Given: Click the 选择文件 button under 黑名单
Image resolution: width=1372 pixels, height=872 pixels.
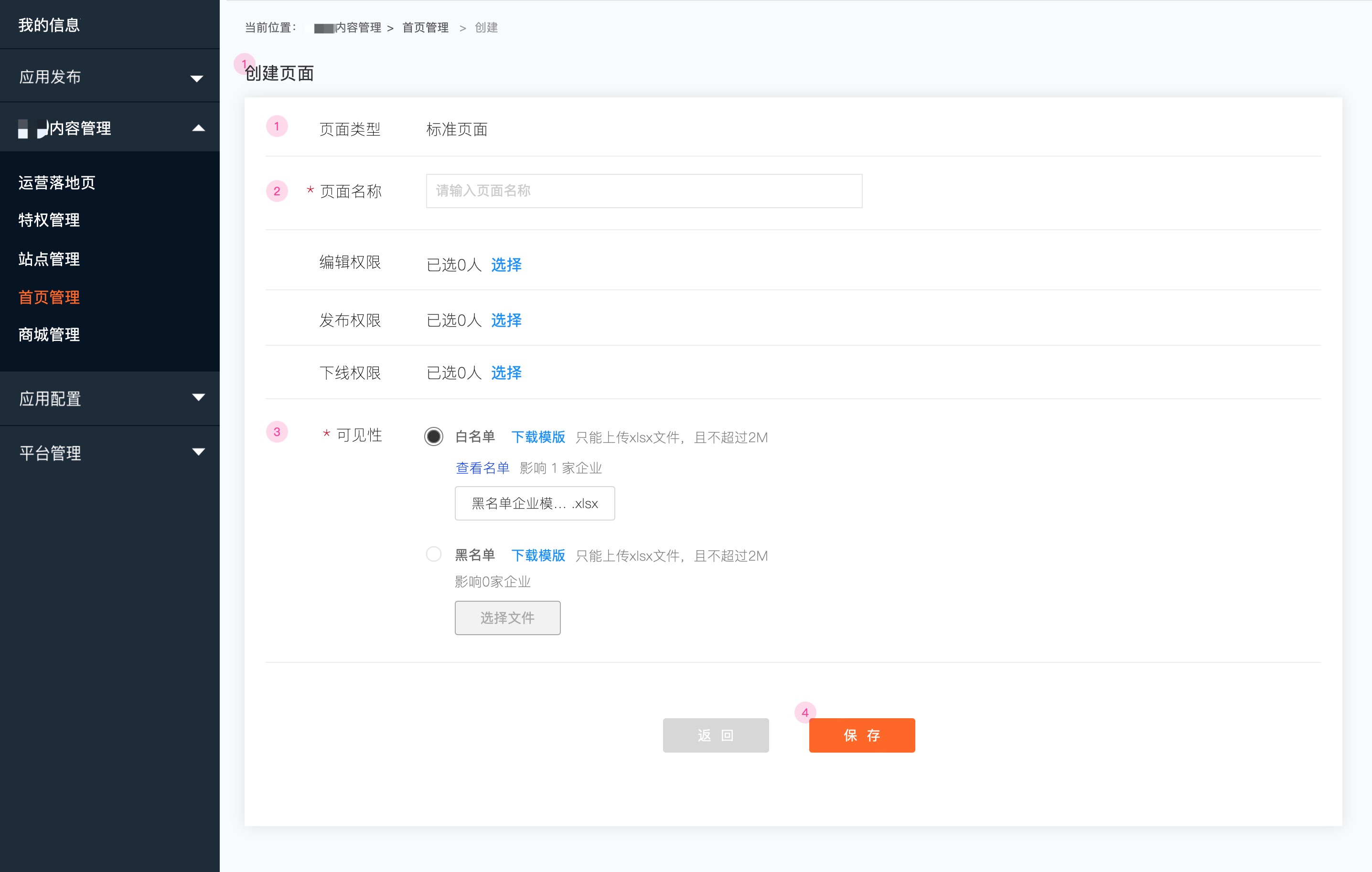Looking at the screenshot, I should click(507, 617).
